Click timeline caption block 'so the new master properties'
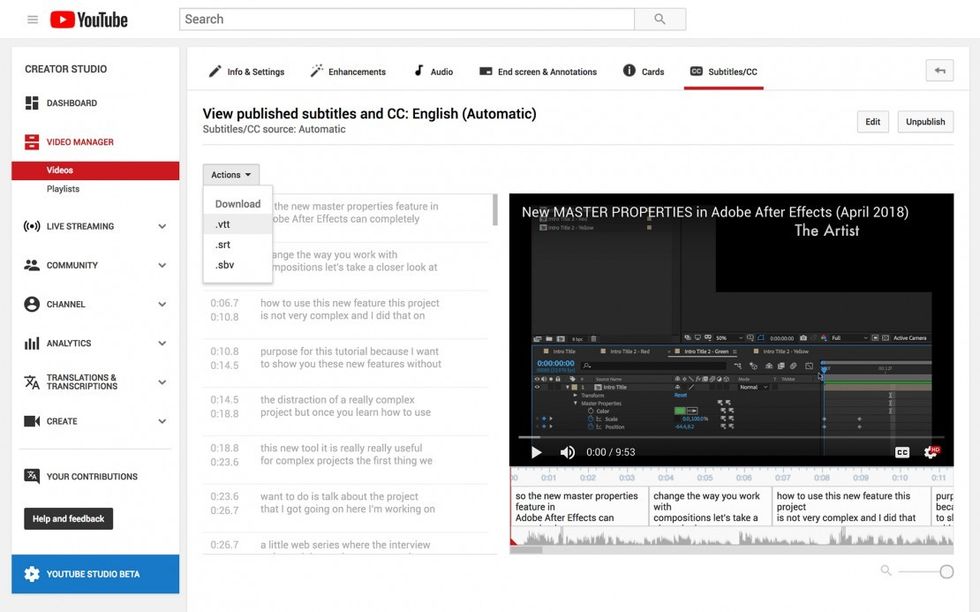The width and height of the screenshot is (980, 612). pyautogui.click(x=579, y=506)
